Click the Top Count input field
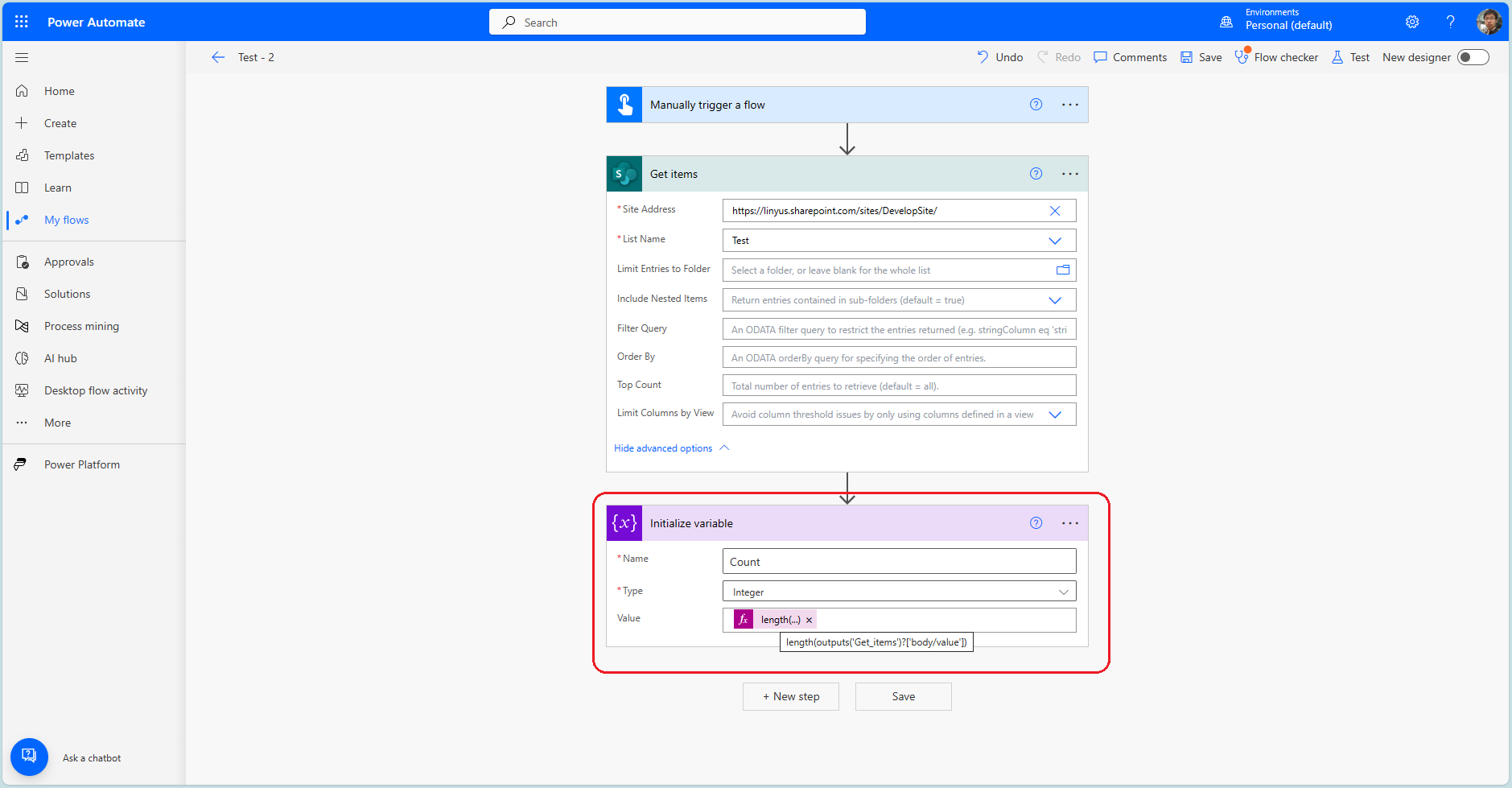Image resolution: width=1512 pixels, height=788 pixels. click(900, 386)
